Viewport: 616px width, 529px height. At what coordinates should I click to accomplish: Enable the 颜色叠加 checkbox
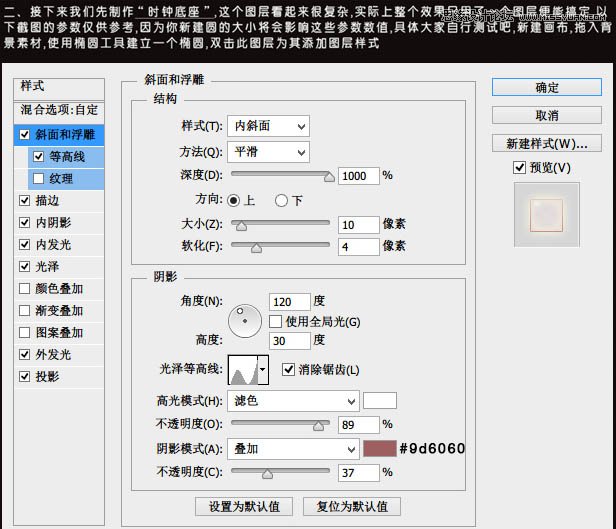coord(24,289)
